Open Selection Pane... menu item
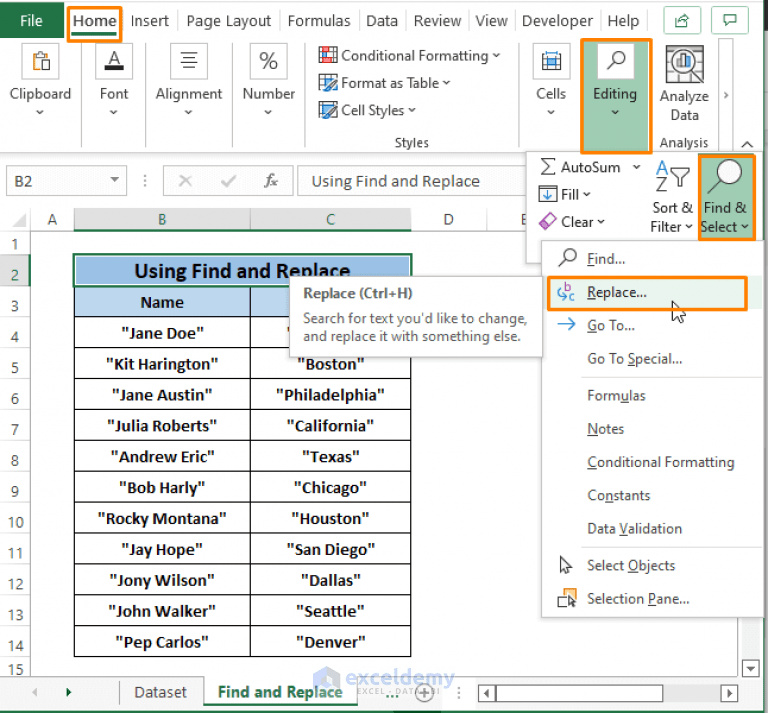Screen dimensions: 768x713 point(653,598)
